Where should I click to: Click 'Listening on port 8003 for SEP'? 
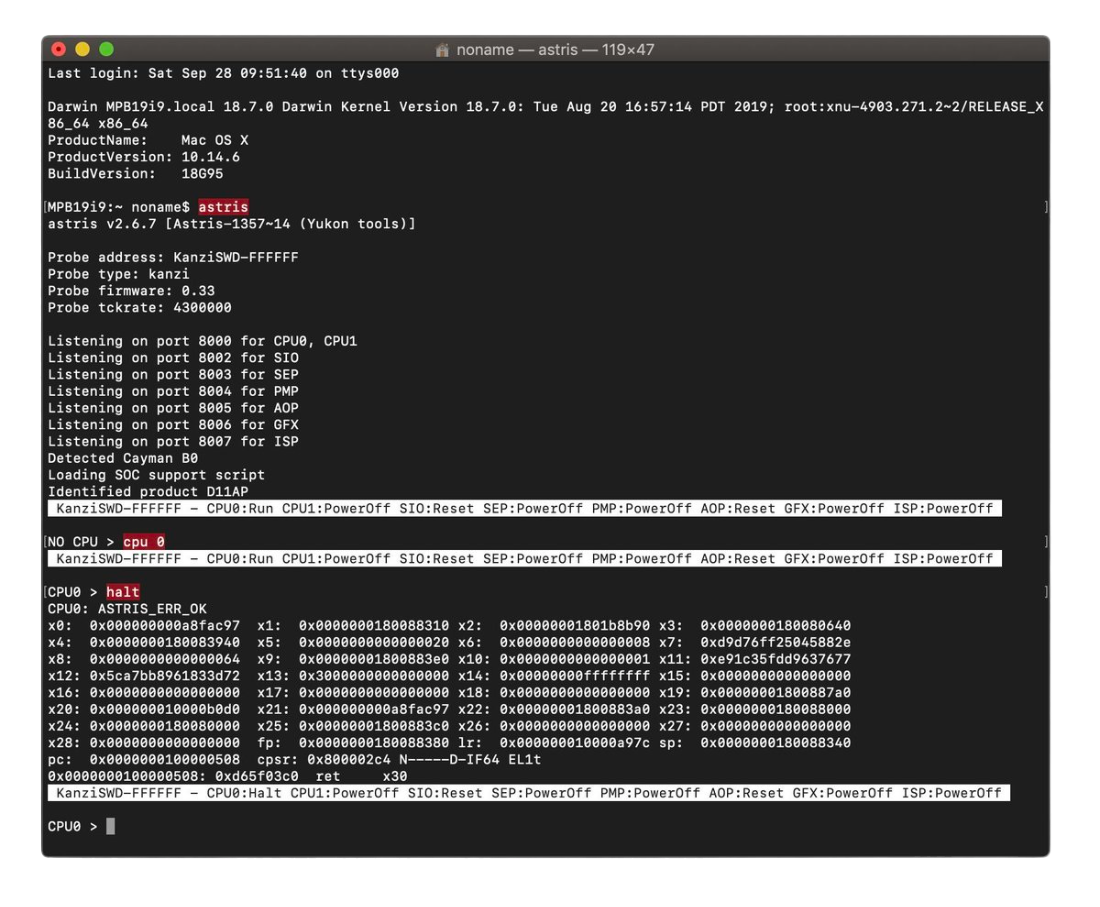(x=173, y=375)
